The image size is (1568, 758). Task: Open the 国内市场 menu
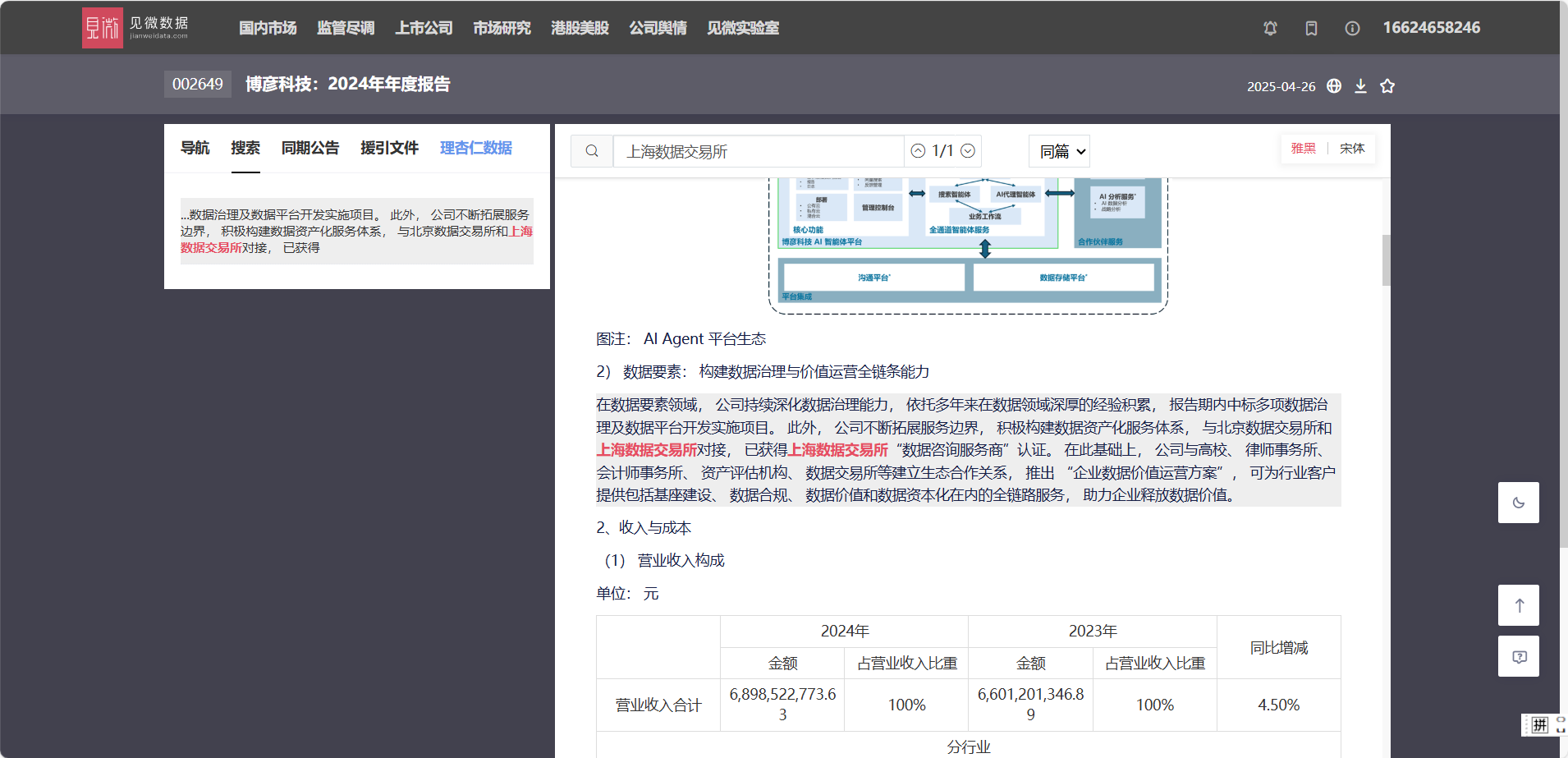[x=268, y=28]
